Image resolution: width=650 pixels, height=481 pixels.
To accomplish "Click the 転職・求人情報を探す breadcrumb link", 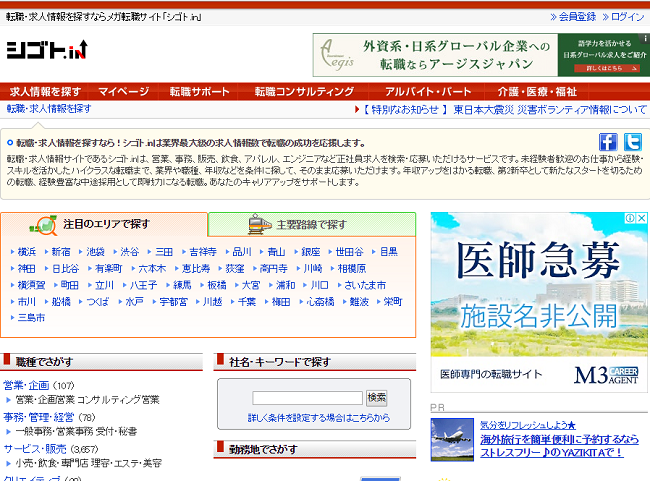I will pyautogui.click(x=49, y=109).
